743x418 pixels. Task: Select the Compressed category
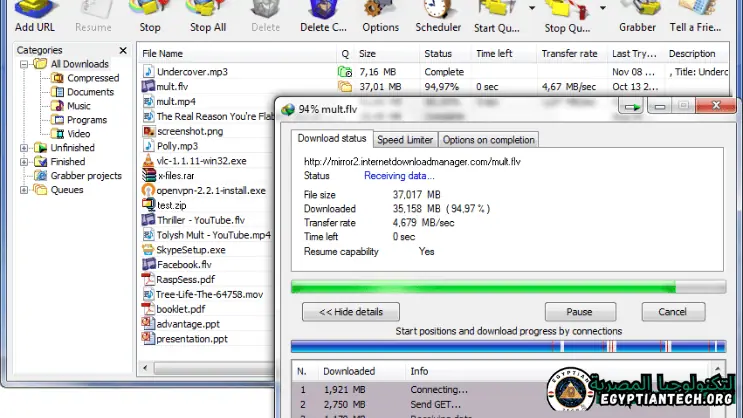tap(93, 78)
